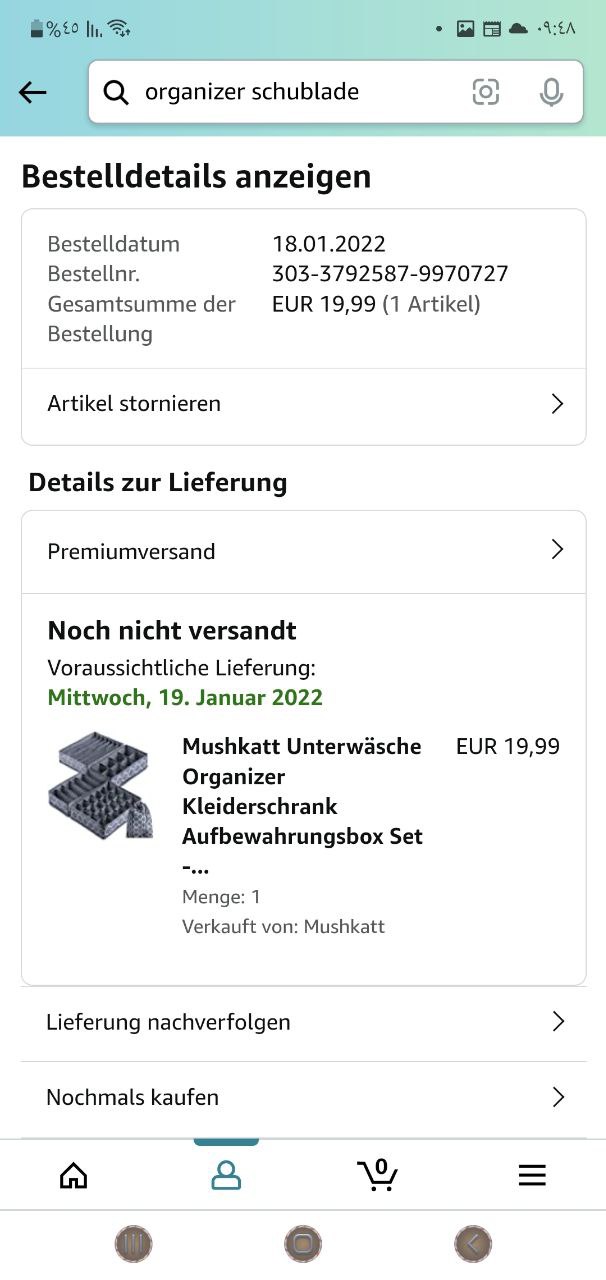Viewport: 606px width, 1280px height.
Task: Tap the back arrow icon
Action: (33, 93)
